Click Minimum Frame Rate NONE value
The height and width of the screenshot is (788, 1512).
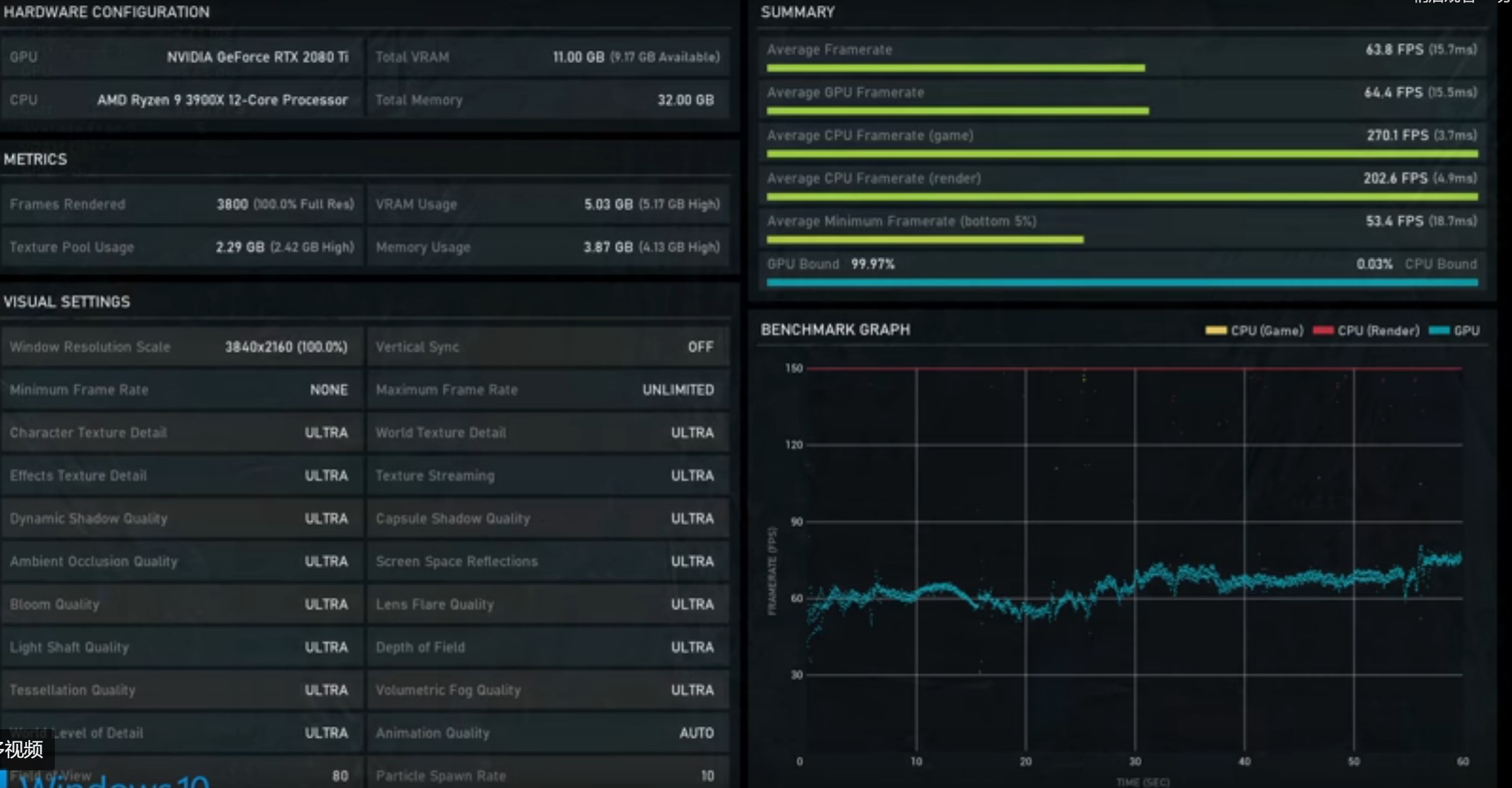click(328, 390)
